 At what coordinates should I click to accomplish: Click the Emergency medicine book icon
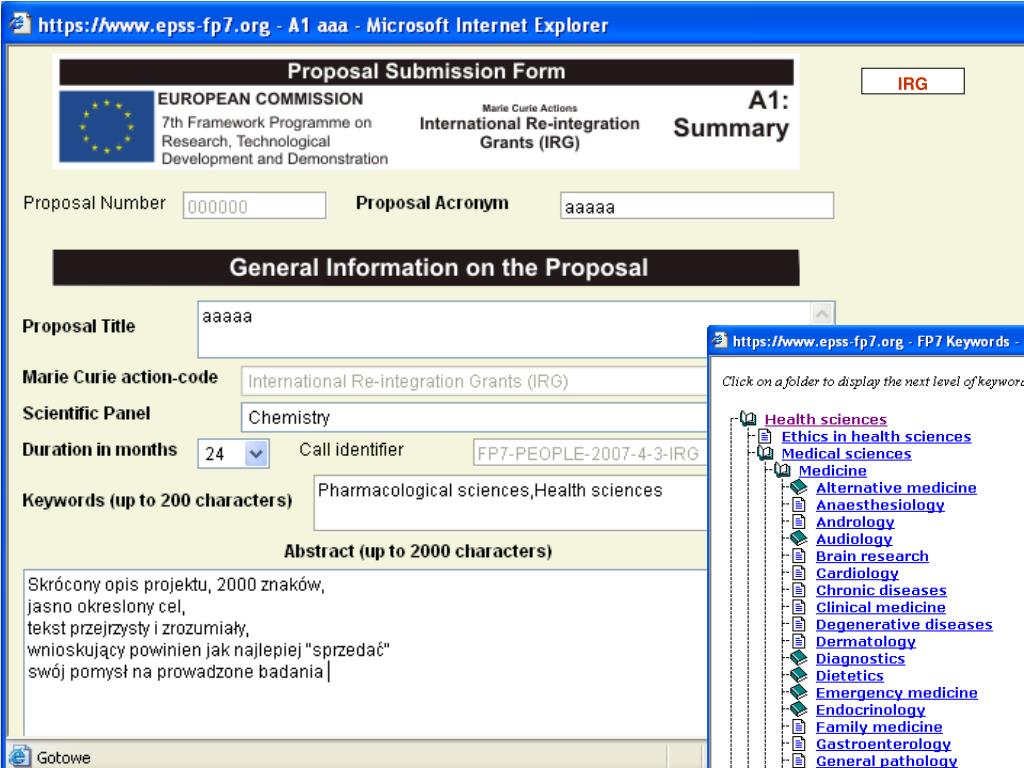click(799, 692)
